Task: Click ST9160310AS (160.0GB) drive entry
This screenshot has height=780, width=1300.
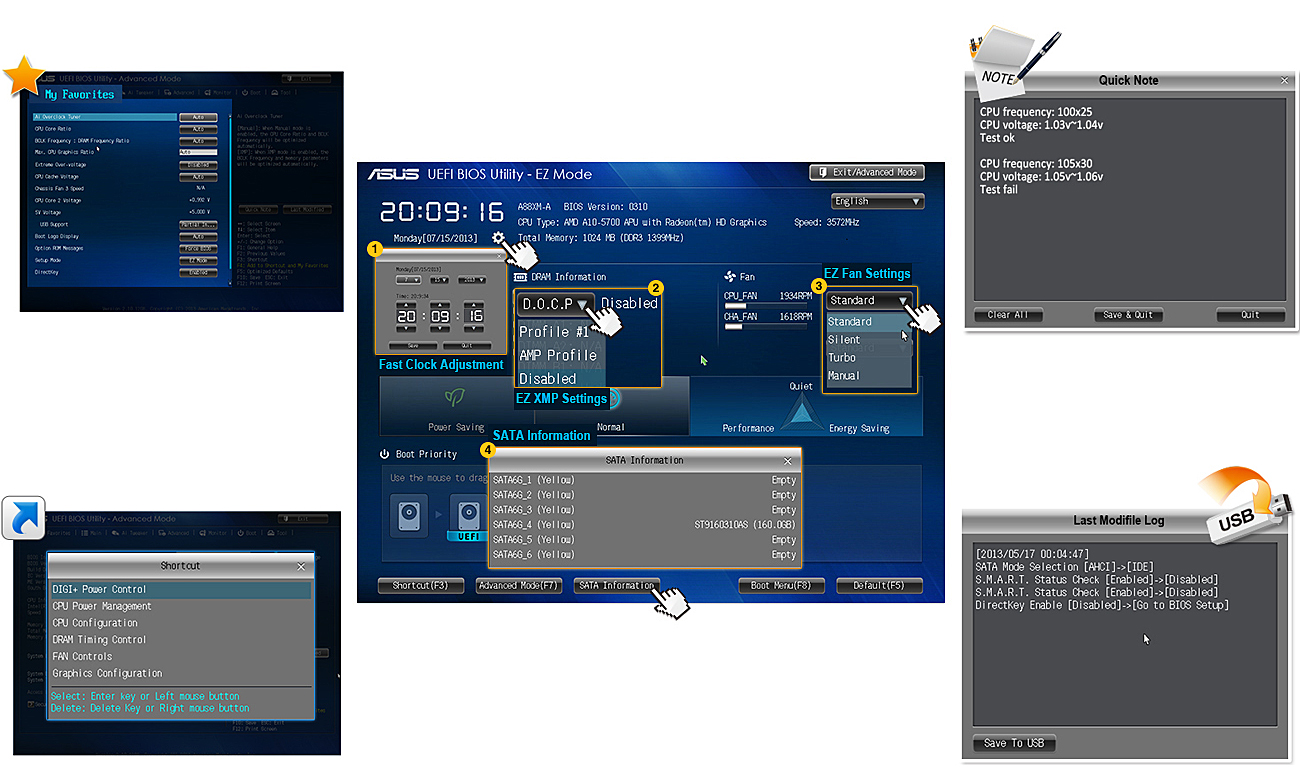Action: [x=745, y=525]
